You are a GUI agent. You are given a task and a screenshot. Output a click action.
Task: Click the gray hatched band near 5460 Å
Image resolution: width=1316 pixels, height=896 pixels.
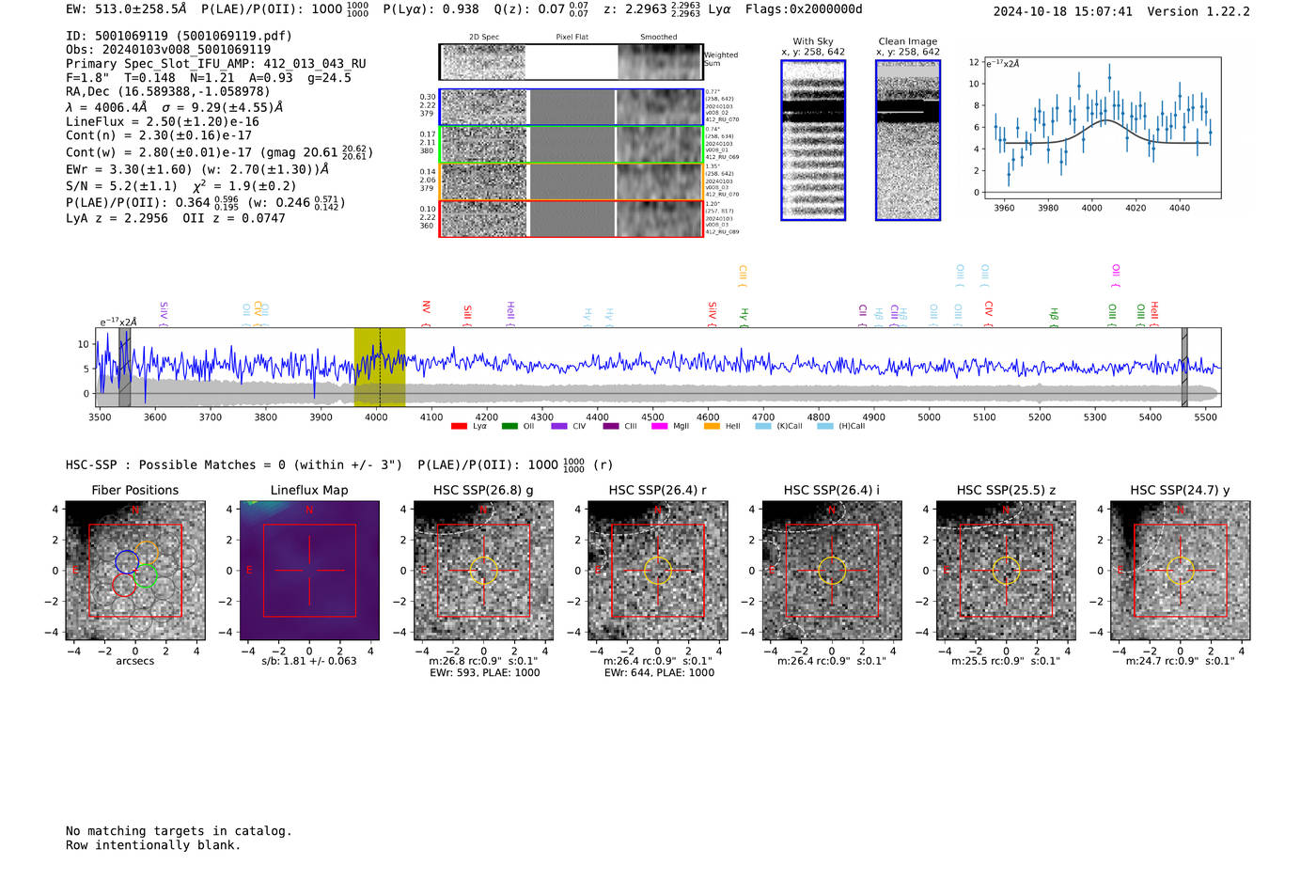[x=1184, y=368]
